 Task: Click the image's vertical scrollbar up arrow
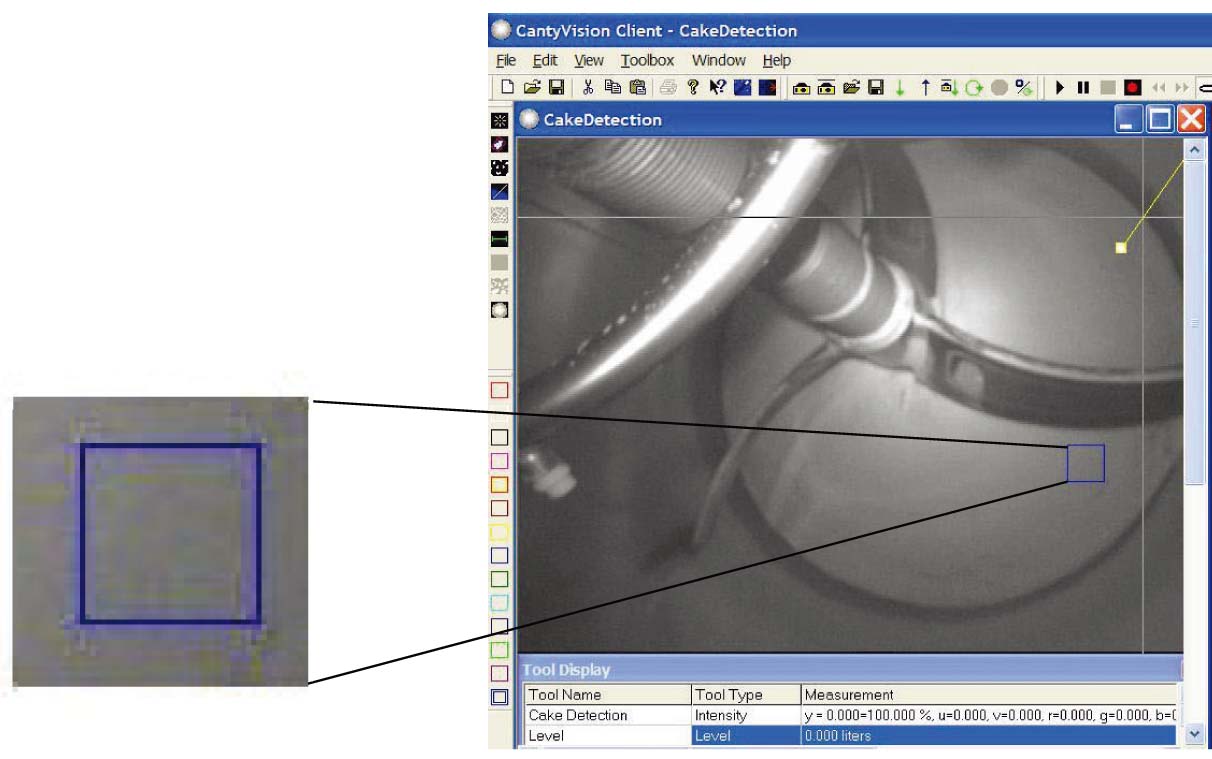click(1194, 150)
